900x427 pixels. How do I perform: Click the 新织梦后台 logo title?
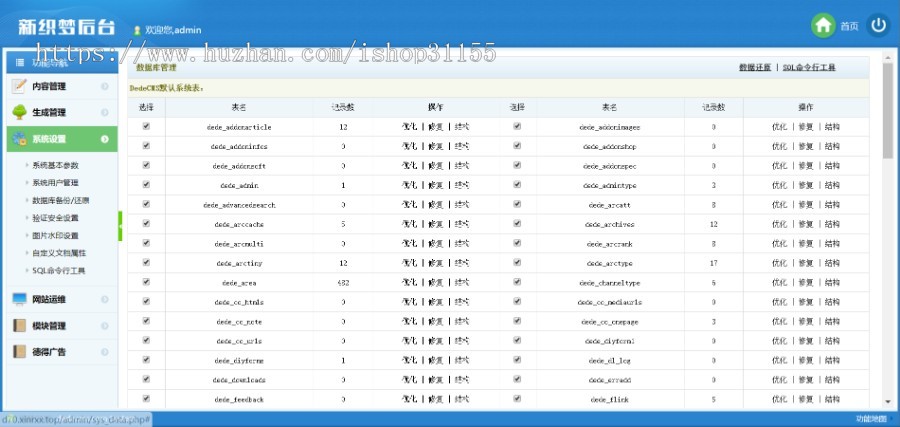(x=66, y=27)
